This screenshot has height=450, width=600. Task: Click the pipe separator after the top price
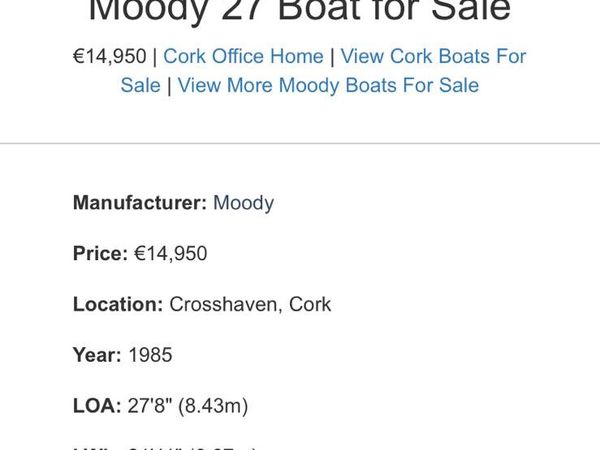point(155,56)
